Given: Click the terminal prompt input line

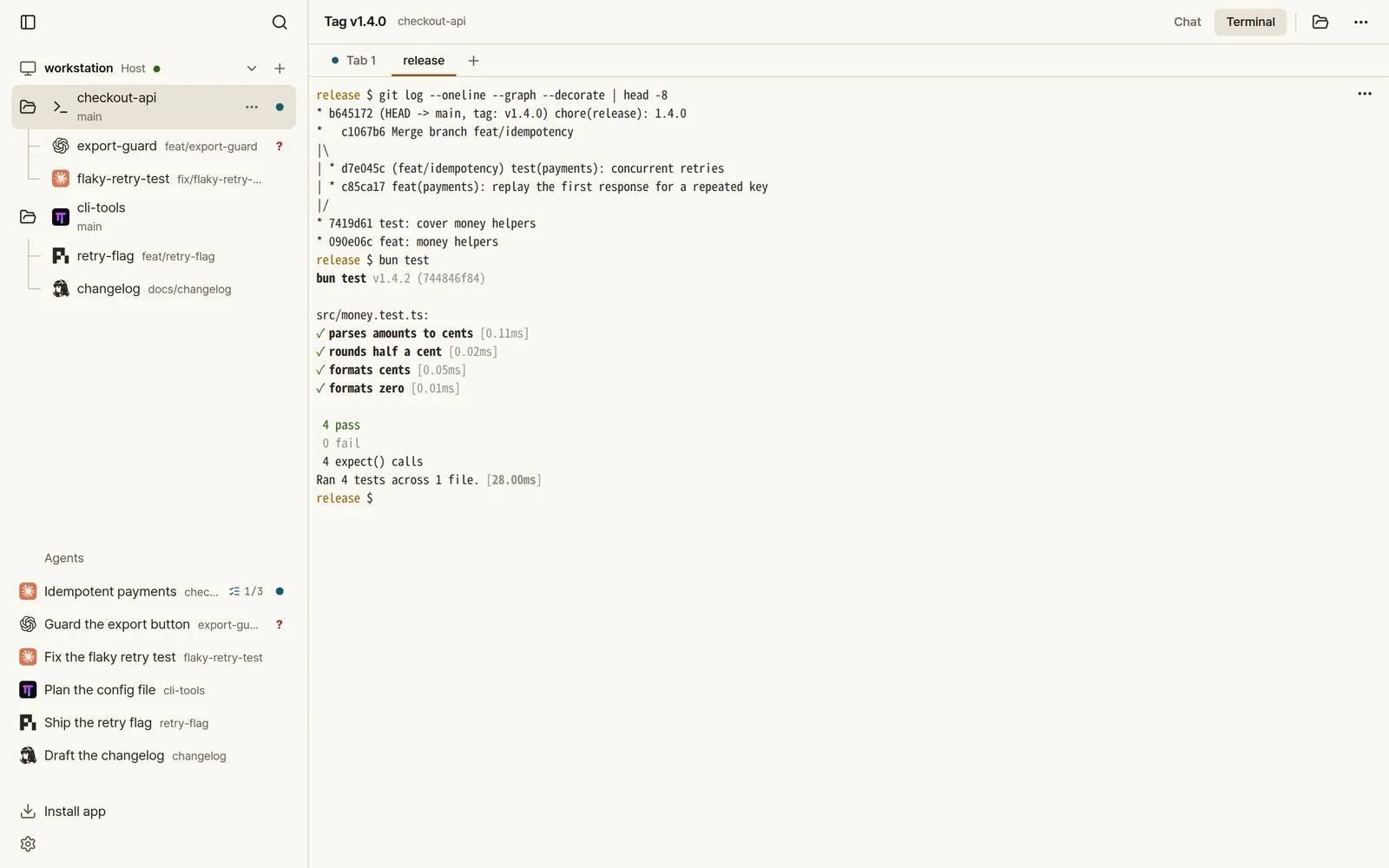Looking at the screenshot, I should [x=344, y=498].
